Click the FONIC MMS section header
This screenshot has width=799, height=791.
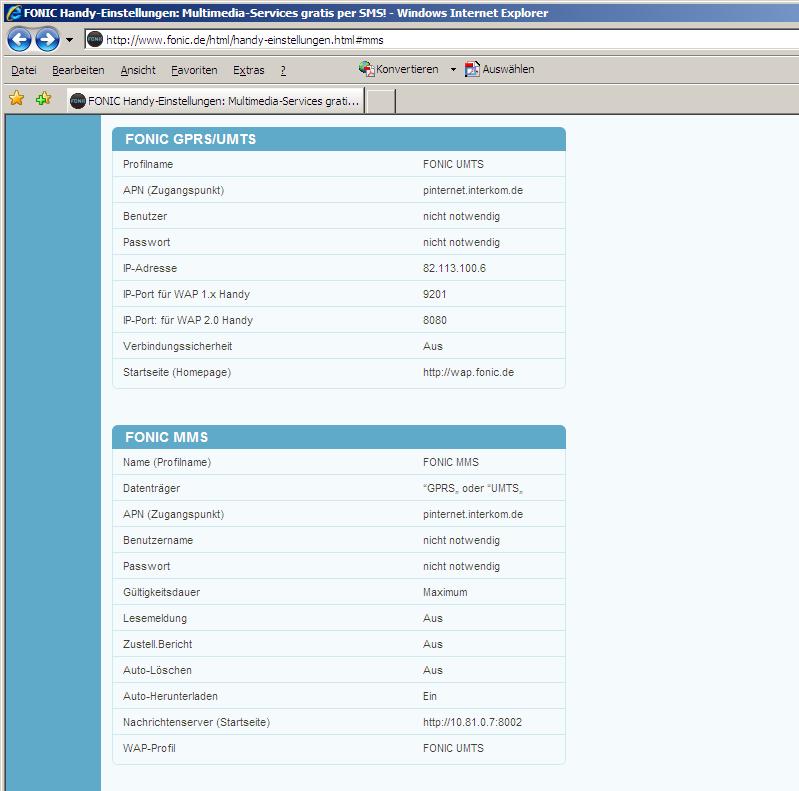coord(339,437)
